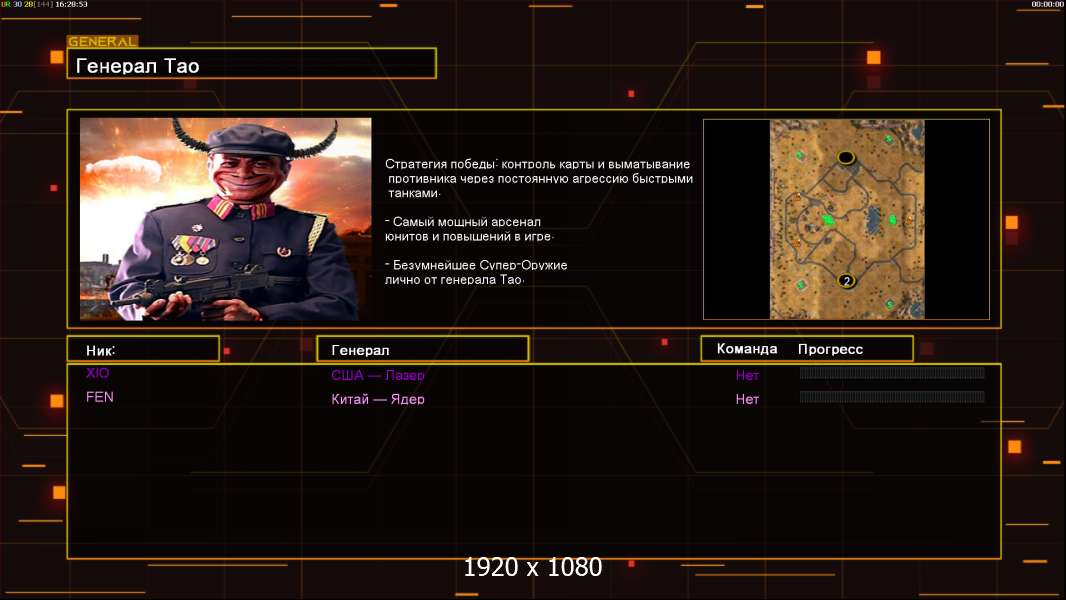The image size is (1066, 600).
Task: Click the empty top start position marker on the map
Action: [846, 157]
